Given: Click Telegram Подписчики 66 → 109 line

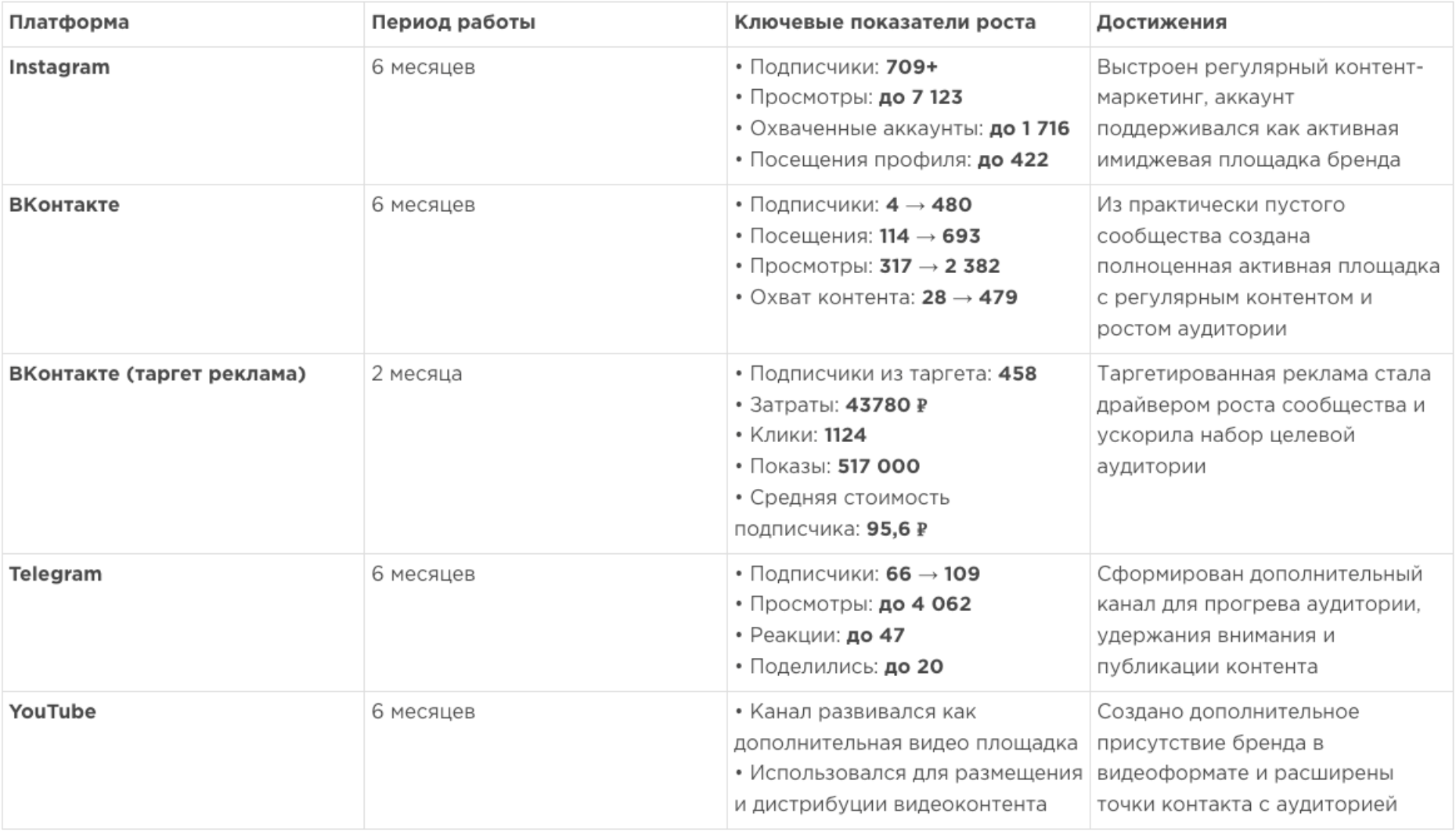Looking at the screenshot, I should [x=857, y=574].
